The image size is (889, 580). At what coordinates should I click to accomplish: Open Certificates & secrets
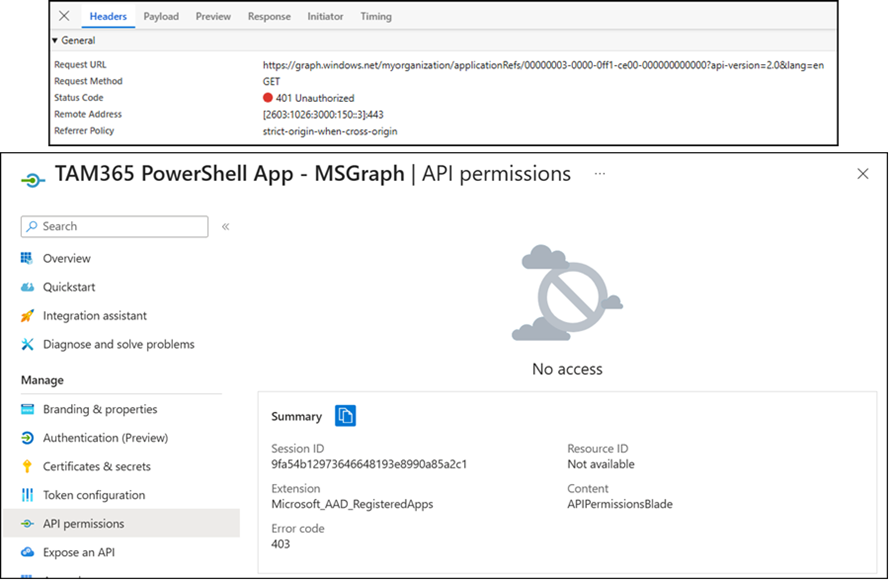pos(97,467)
